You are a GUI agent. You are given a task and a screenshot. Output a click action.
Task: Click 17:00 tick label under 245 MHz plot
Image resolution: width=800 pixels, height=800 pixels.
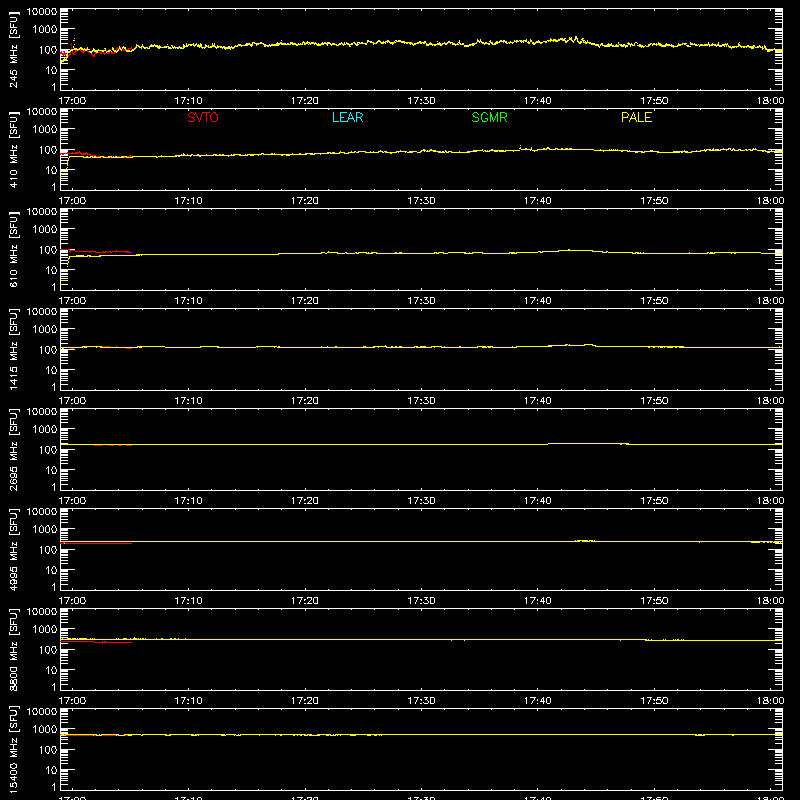72,101
